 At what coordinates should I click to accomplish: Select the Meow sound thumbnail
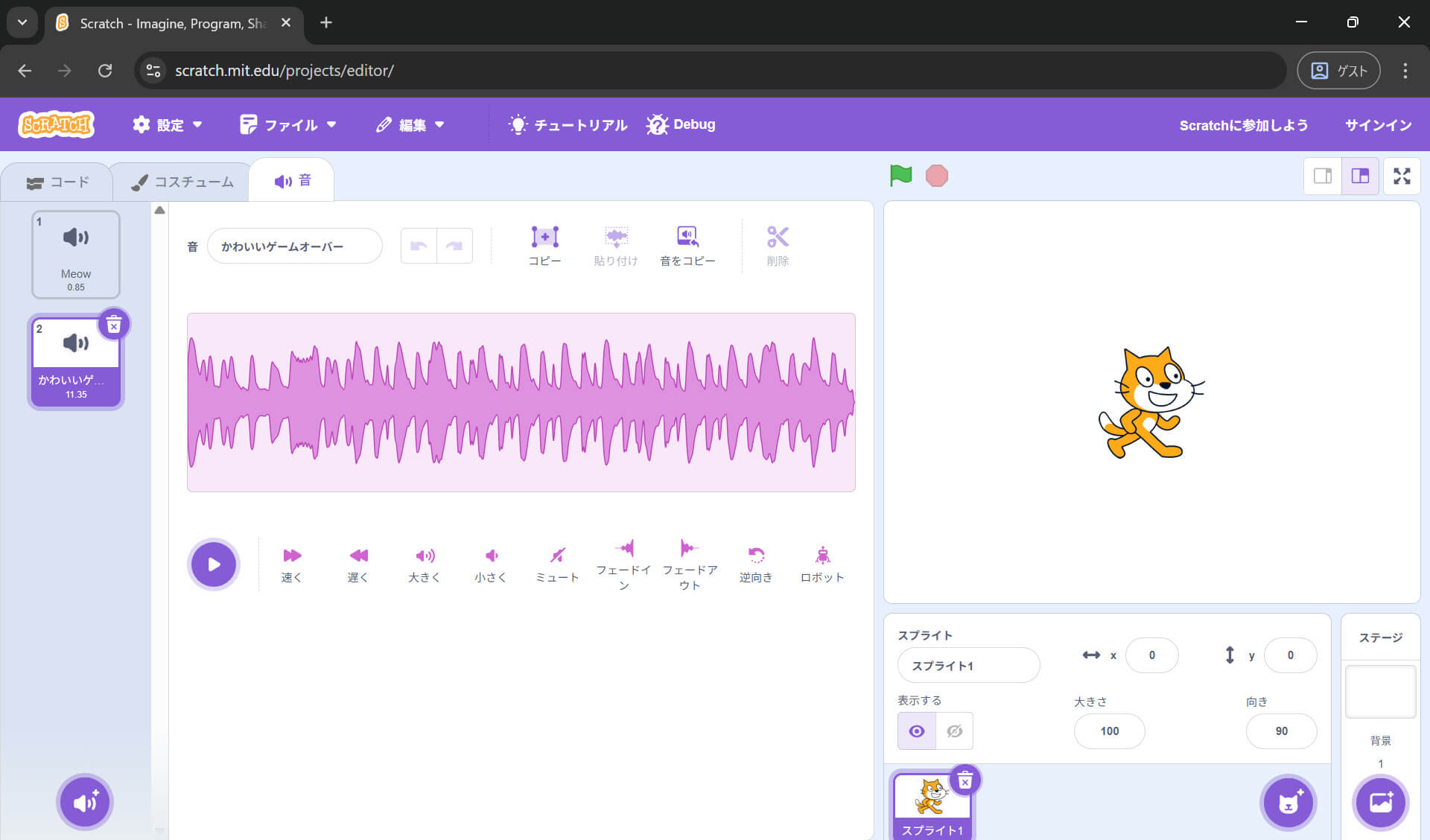pyautogui.click(x=75, y=253)
